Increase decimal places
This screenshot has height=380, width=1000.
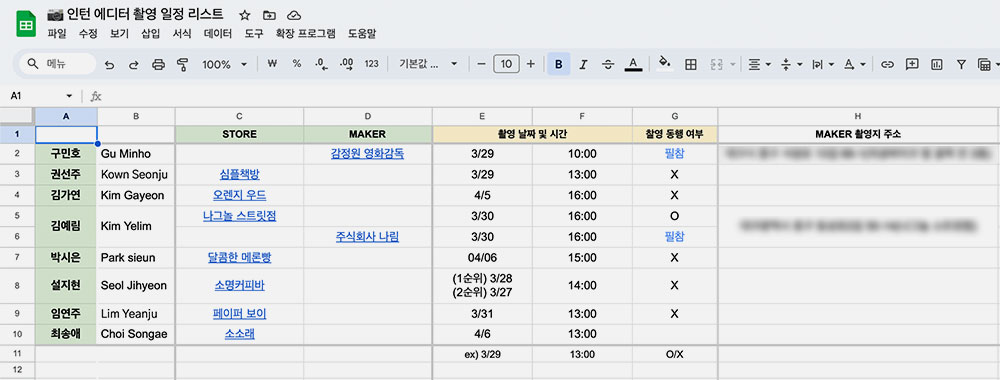346,64
